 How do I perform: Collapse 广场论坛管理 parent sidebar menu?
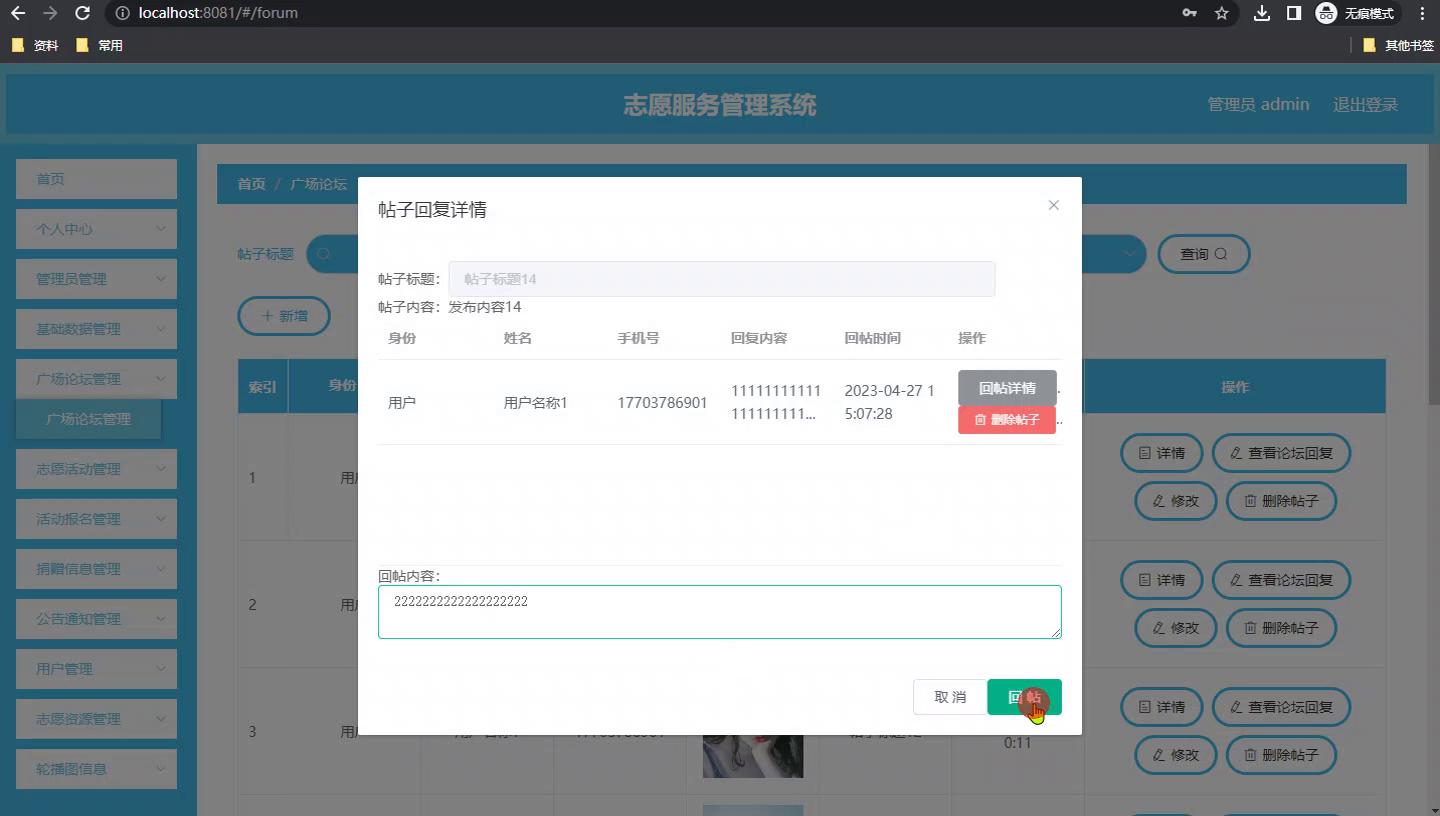tap(96, 379)
